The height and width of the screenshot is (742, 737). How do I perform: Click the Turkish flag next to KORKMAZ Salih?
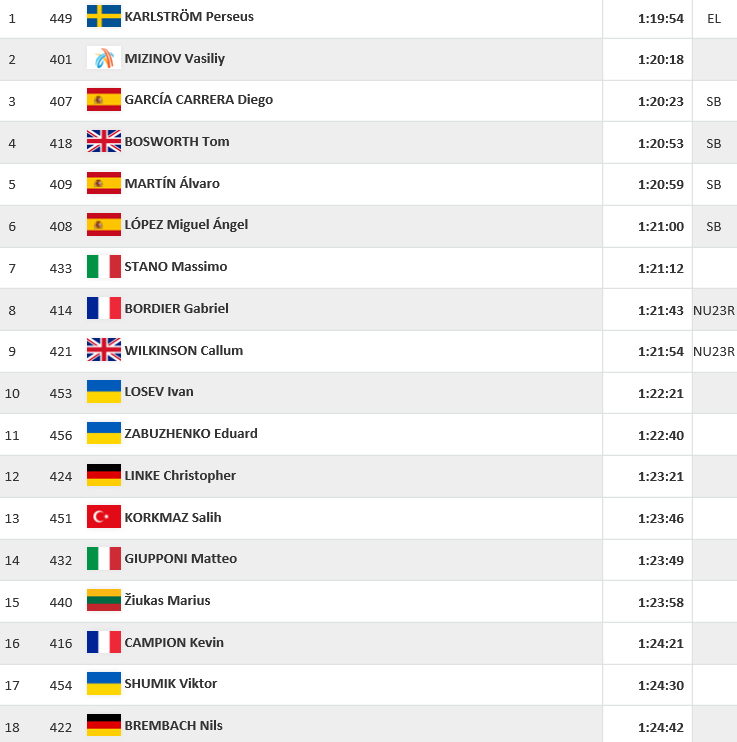tap(104, 517)
